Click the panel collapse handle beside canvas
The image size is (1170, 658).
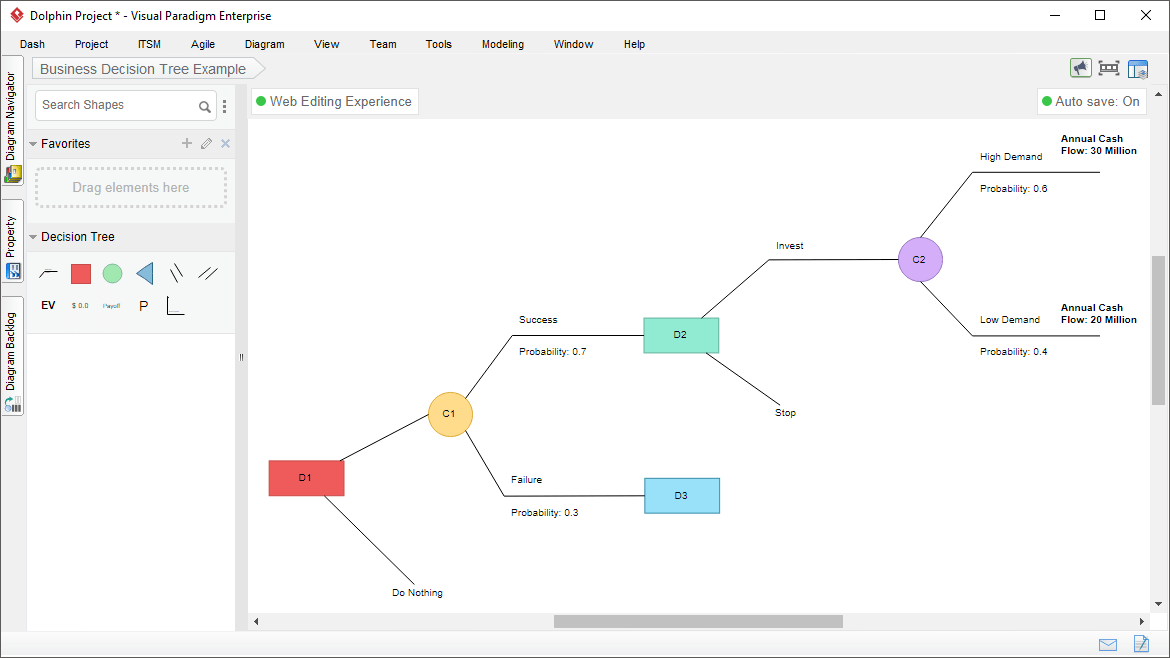241,357
